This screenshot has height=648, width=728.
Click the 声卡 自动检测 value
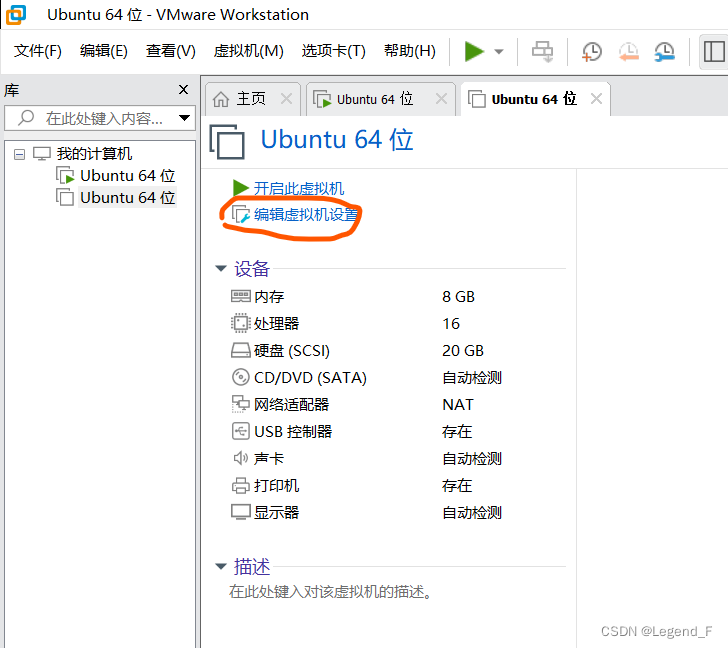(x=472, y=459)
